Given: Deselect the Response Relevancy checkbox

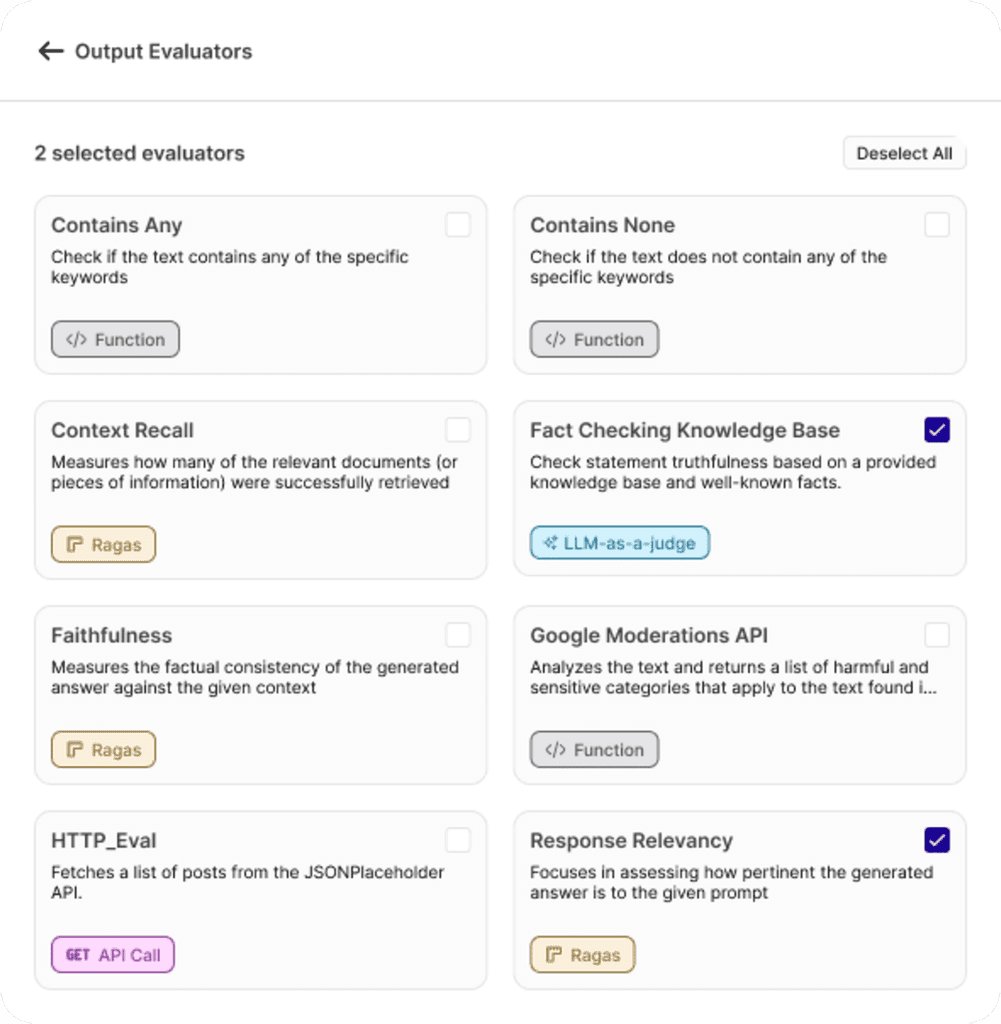Looking at the screenshot, I should click(x=937, y=840).
